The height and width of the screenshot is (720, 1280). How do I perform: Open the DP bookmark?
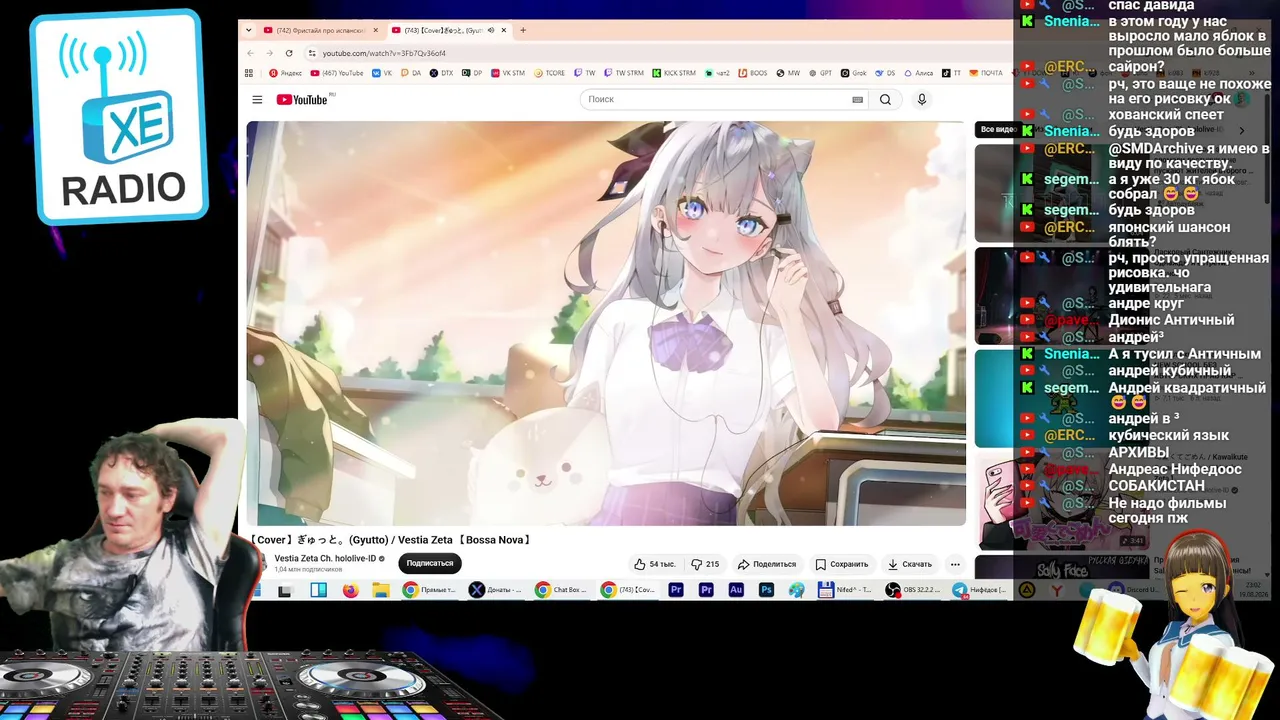click(471, 73)
